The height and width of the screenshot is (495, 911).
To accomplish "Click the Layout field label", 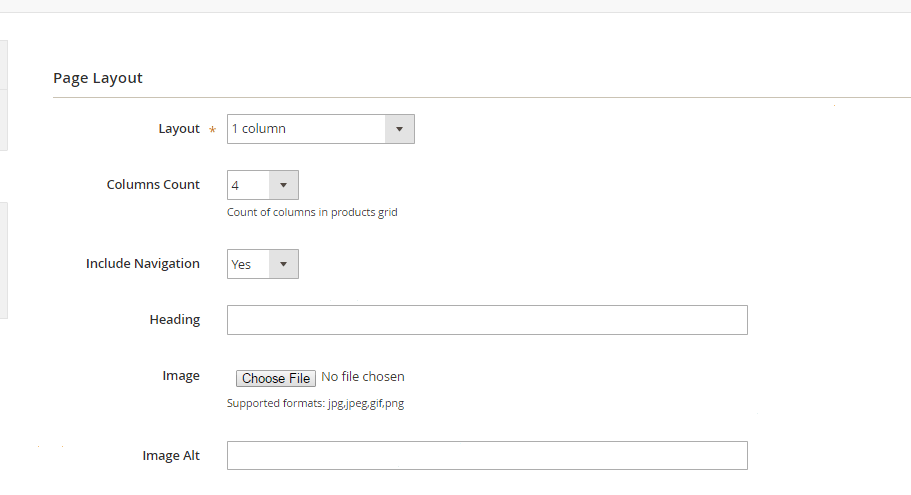I will (179, 129).
